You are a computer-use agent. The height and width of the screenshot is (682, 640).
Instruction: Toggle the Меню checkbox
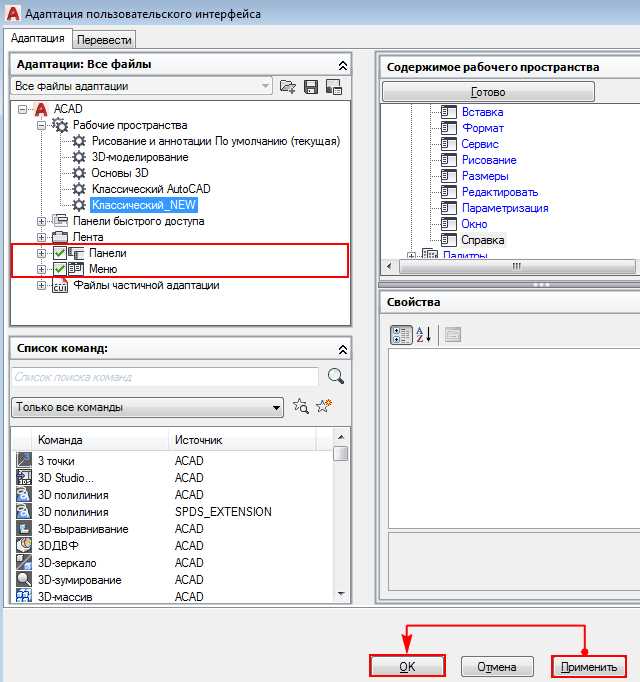coord(60,269)
